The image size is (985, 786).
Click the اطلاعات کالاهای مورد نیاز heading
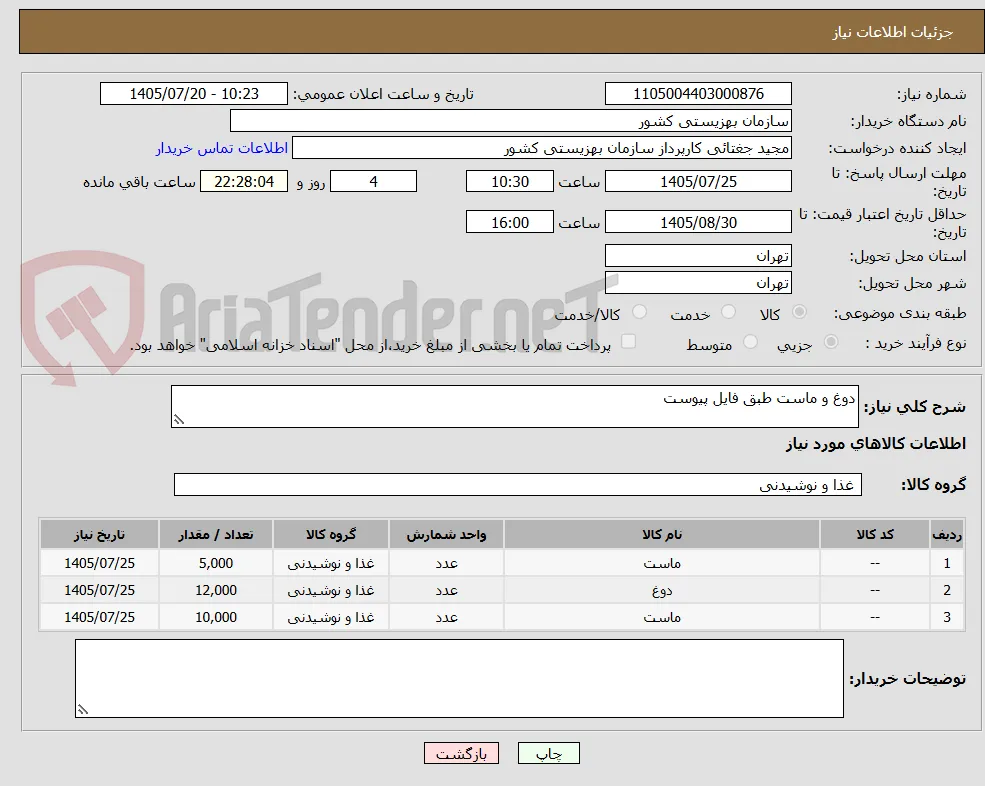875,444
